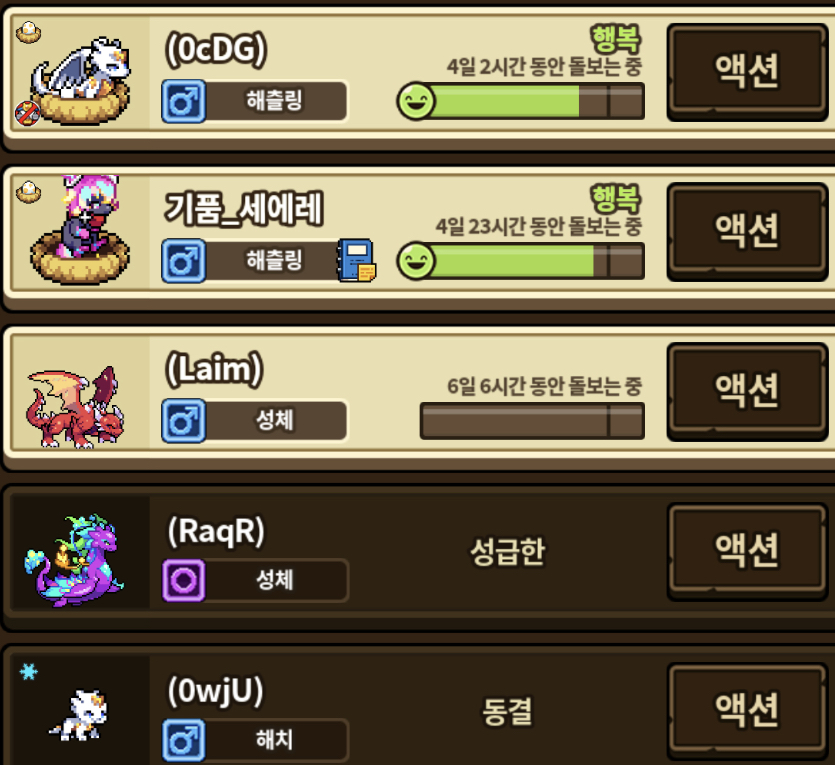Viewport: 835px width, 765px height.
Task: Select the white 해치 dragon (0wjU) thumbnail
Action: coord(80,715)
